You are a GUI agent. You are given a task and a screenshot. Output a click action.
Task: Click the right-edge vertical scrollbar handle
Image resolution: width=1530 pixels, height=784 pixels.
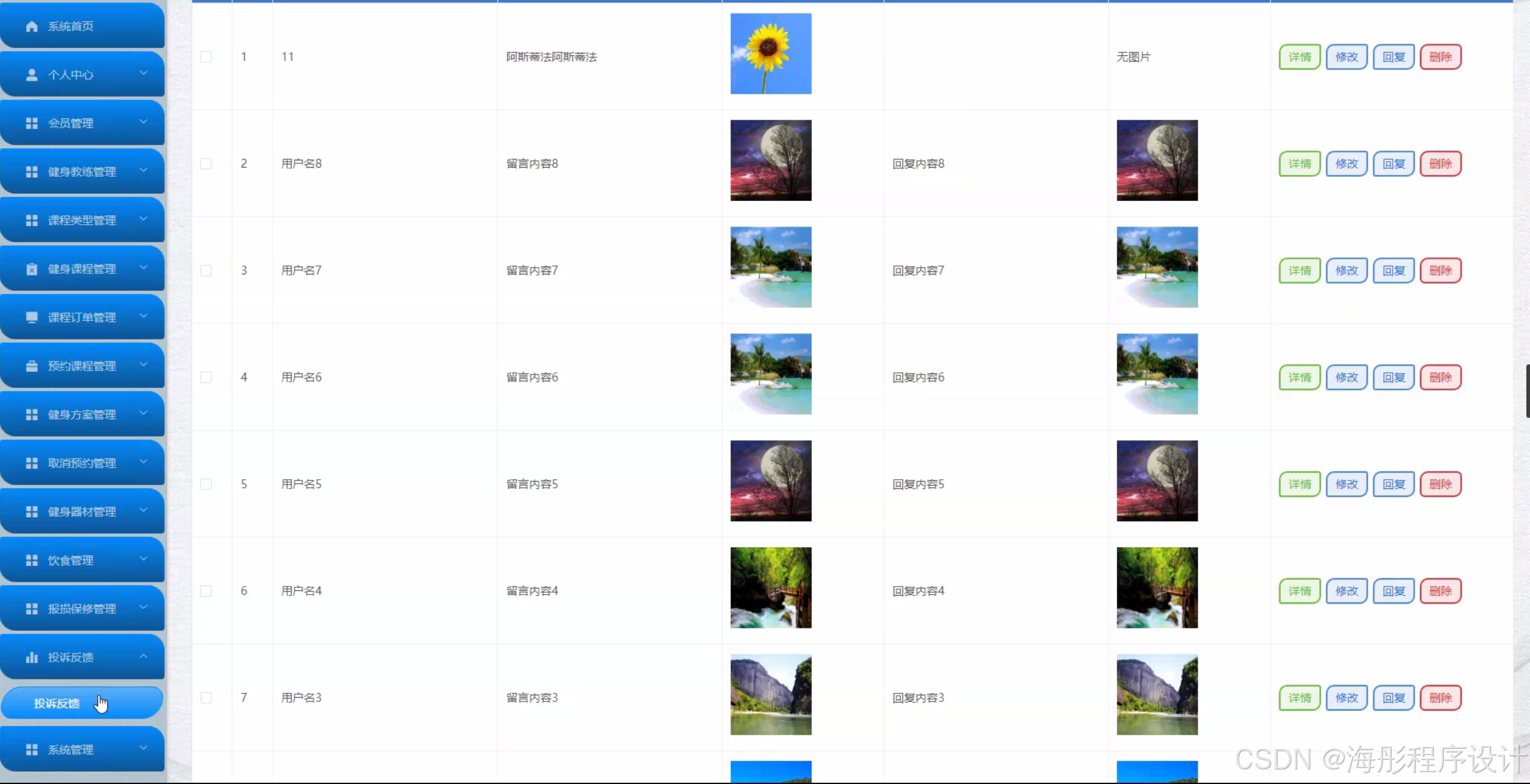1527,391
